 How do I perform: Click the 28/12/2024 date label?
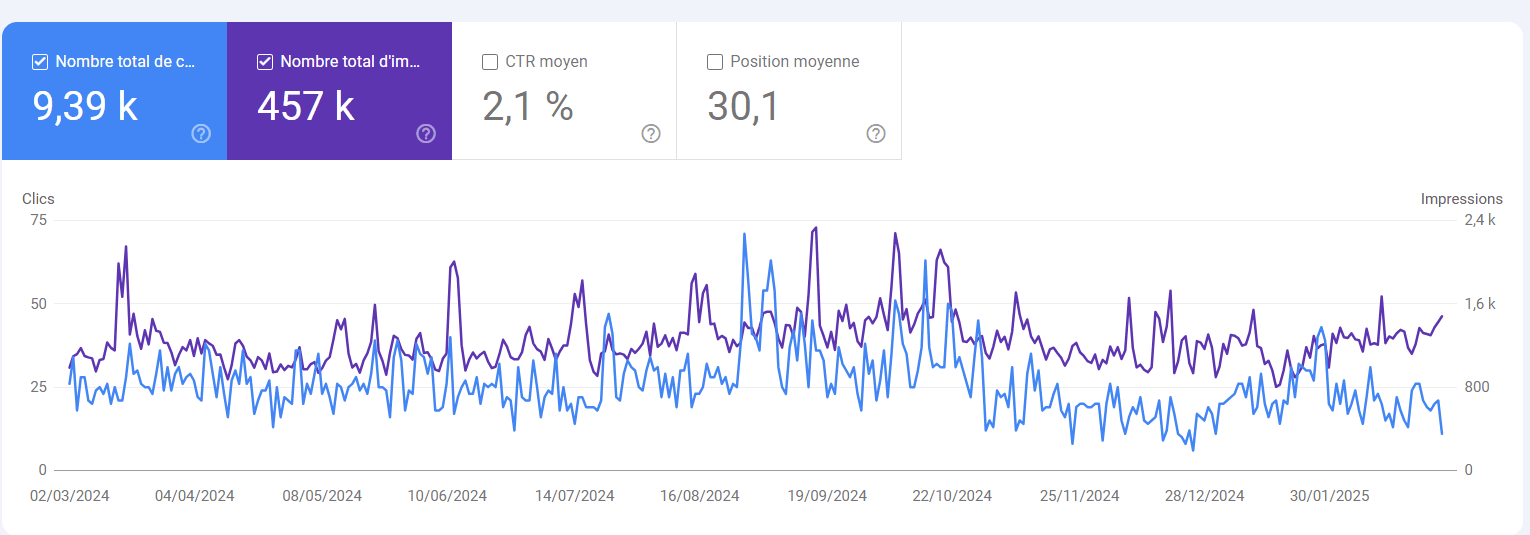1205,496
